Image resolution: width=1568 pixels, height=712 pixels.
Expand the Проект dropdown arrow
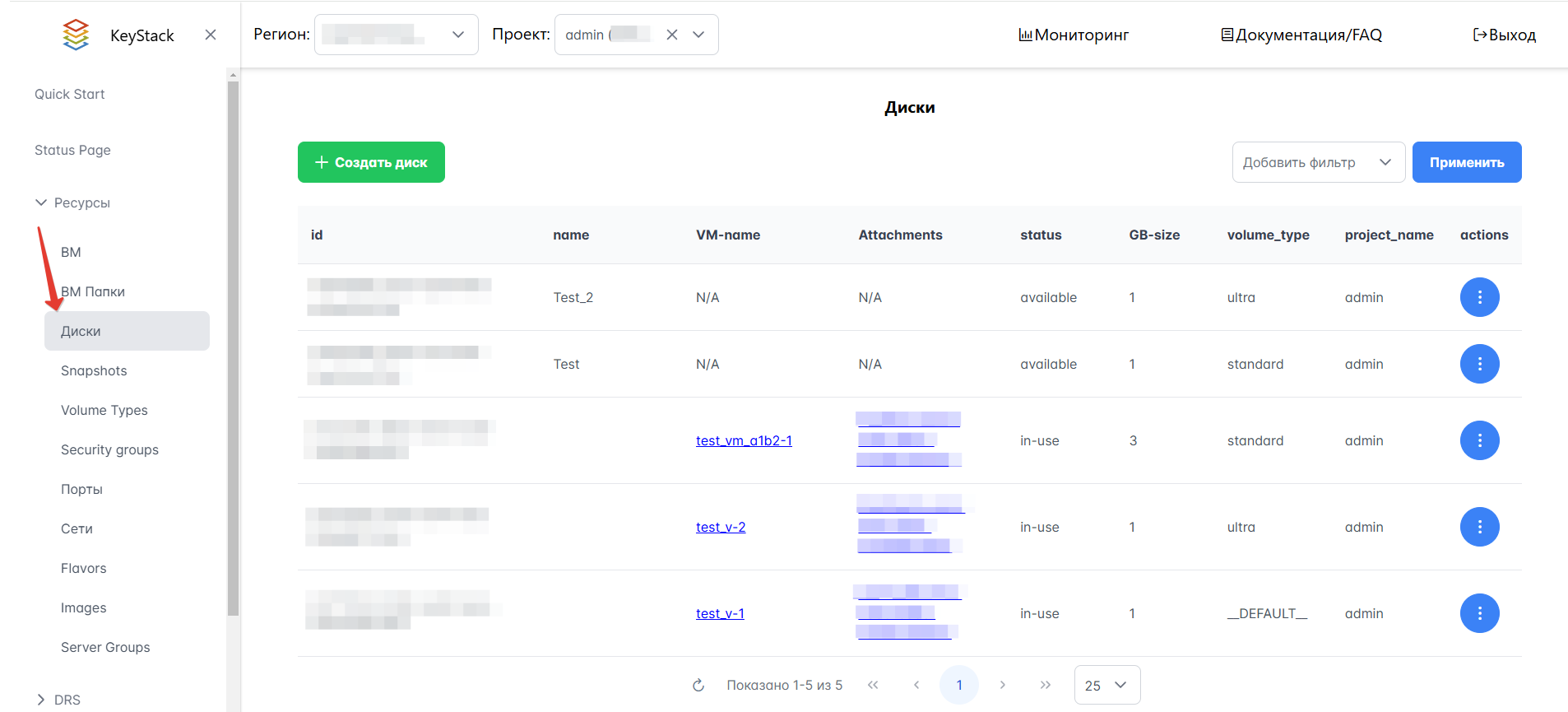click(698, 35)
